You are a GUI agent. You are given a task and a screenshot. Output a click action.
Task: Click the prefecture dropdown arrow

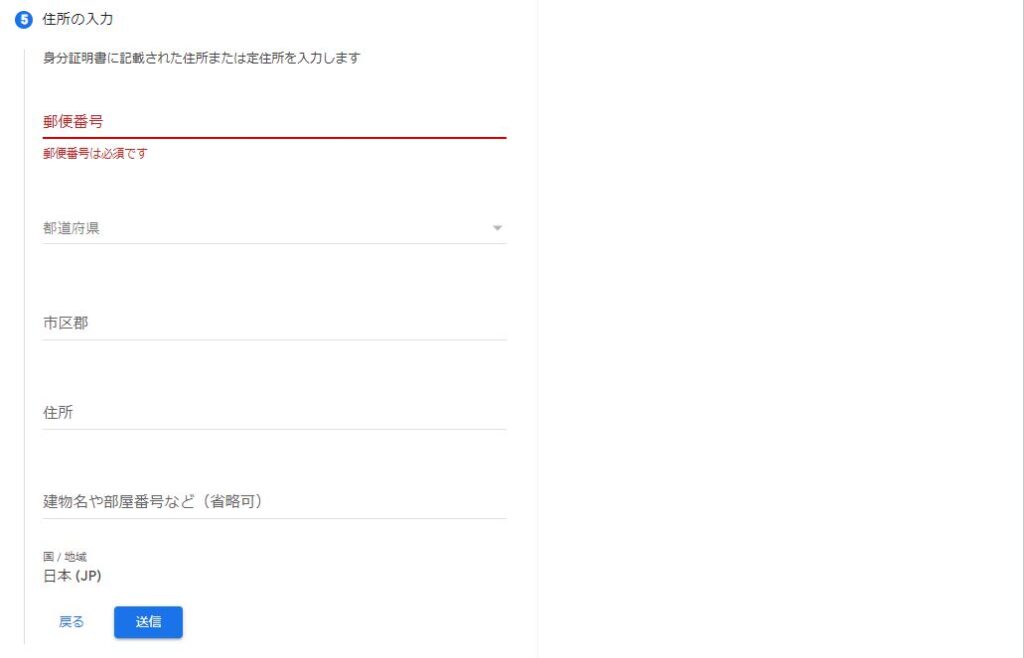[x=497, y=228]
